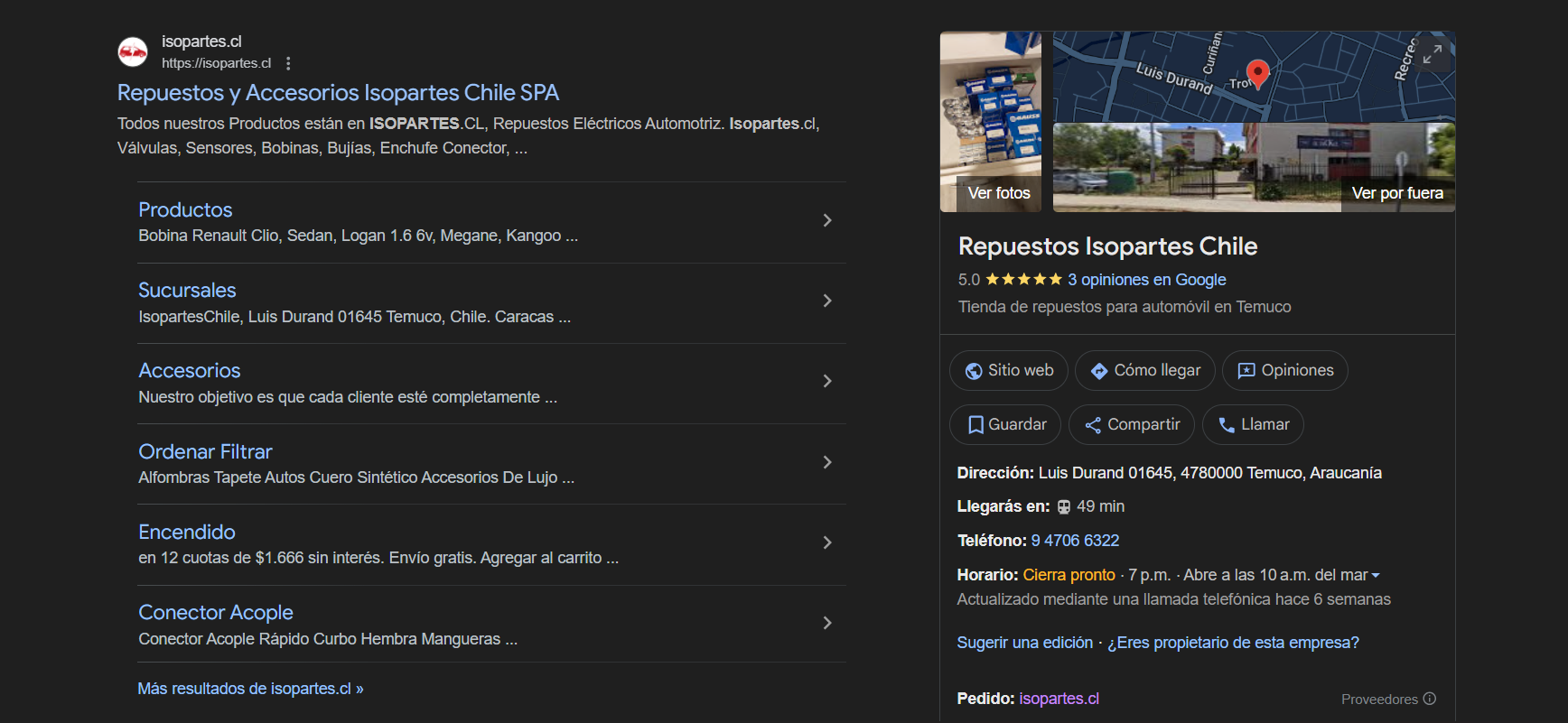Screen dimensions: 1568x723
Task: Click the Actualizado mediante una llamada telefónica text
Action: [1174, 599]
